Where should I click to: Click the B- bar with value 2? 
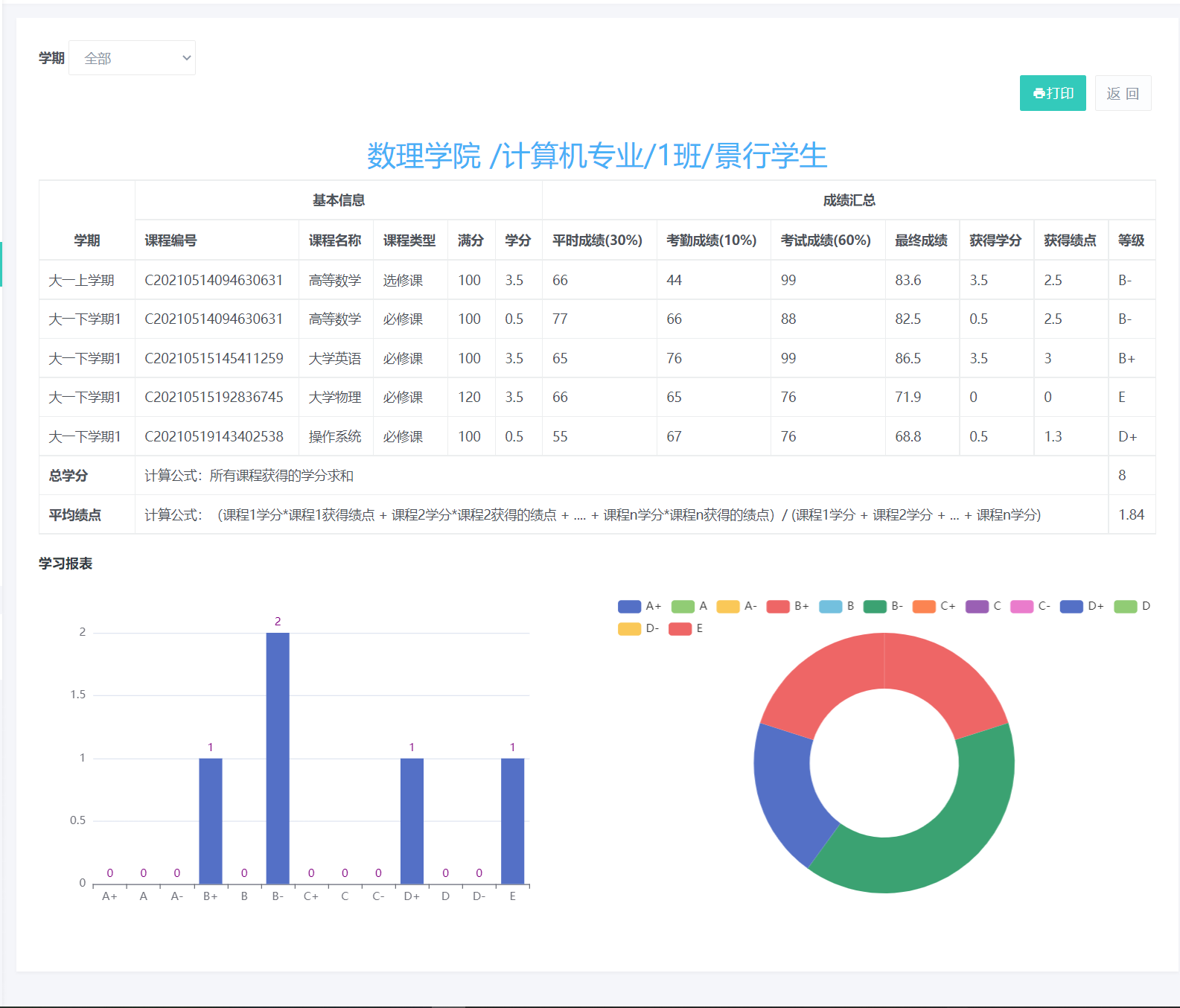(x=278, y=758)
